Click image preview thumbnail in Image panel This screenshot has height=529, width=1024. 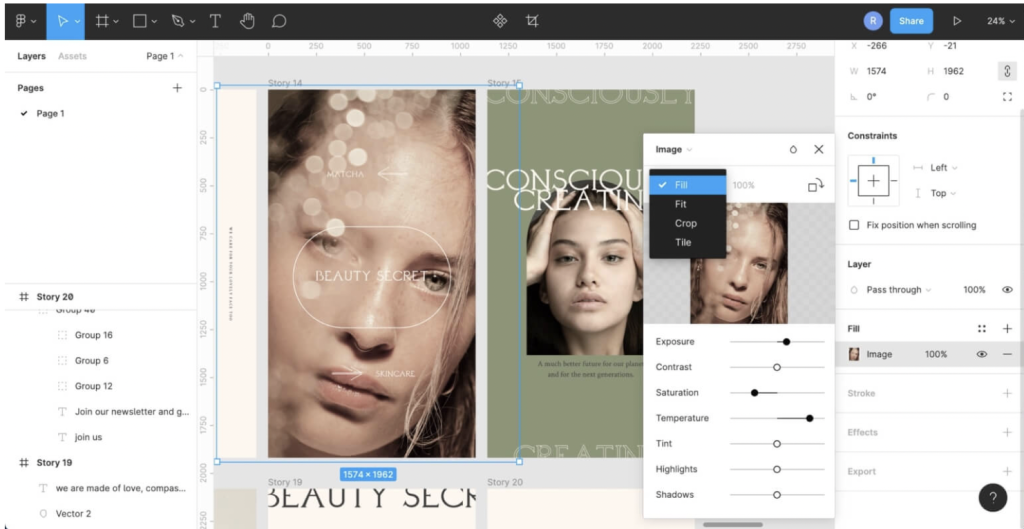(x=739, y=263)
